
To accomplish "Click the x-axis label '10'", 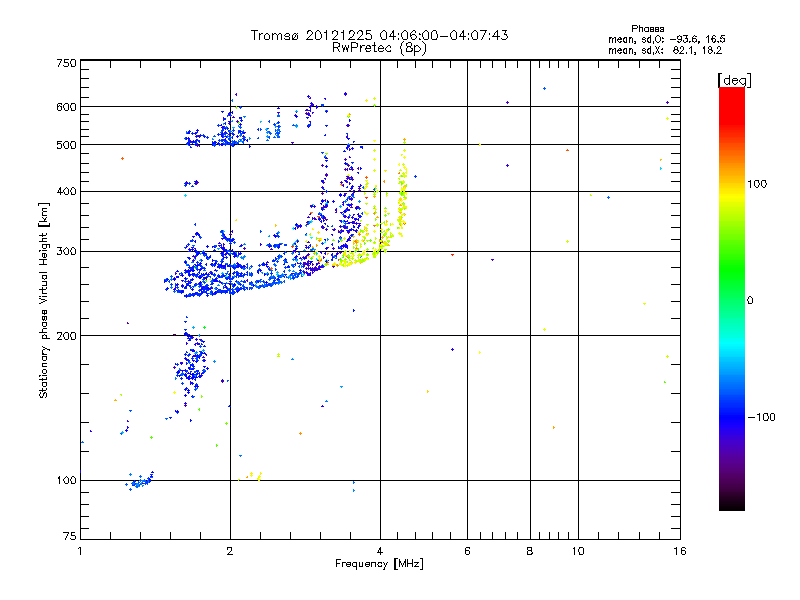I will pyautogui.click(x=578, y=551).
